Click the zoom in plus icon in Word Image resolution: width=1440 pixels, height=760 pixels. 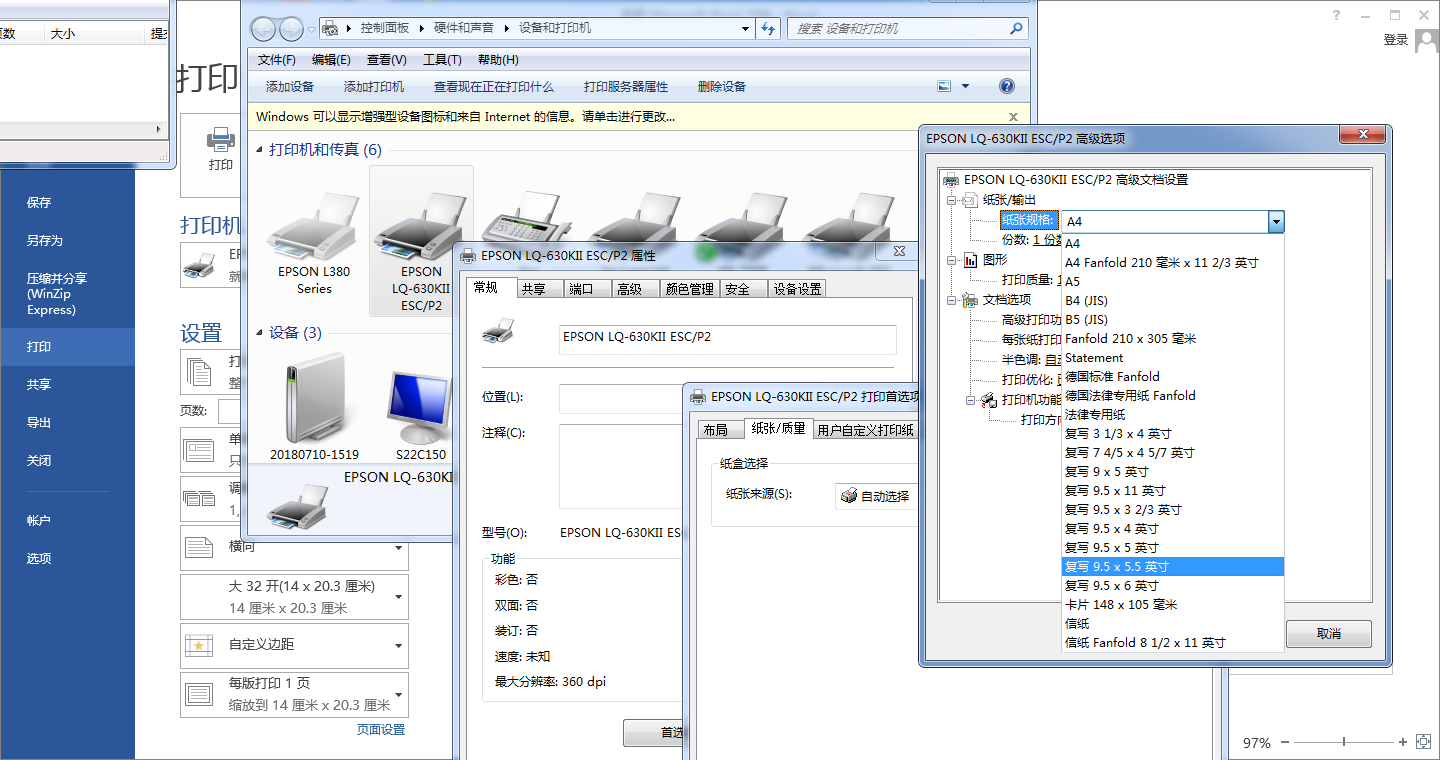point(1404,742)
